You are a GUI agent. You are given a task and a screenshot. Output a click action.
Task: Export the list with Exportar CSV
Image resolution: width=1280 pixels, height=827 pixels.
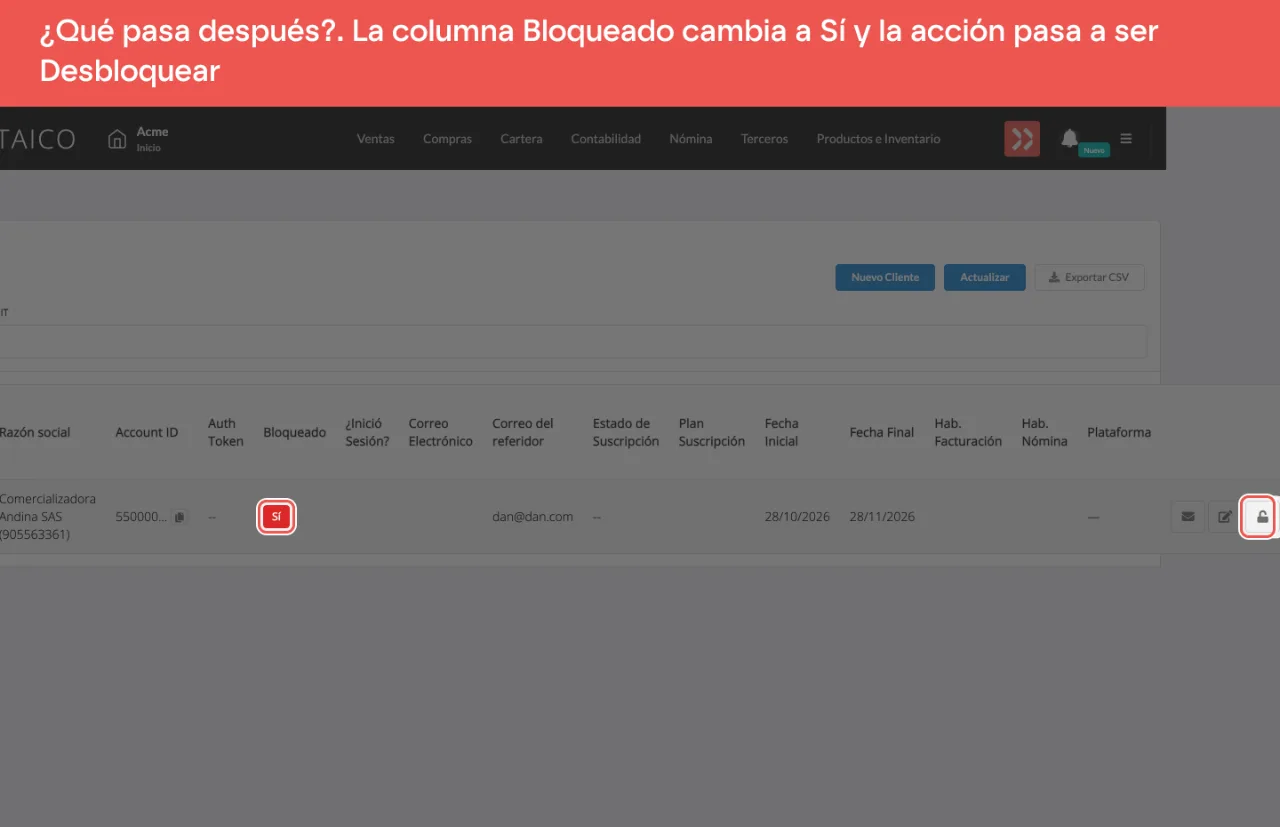point(1089,277)
